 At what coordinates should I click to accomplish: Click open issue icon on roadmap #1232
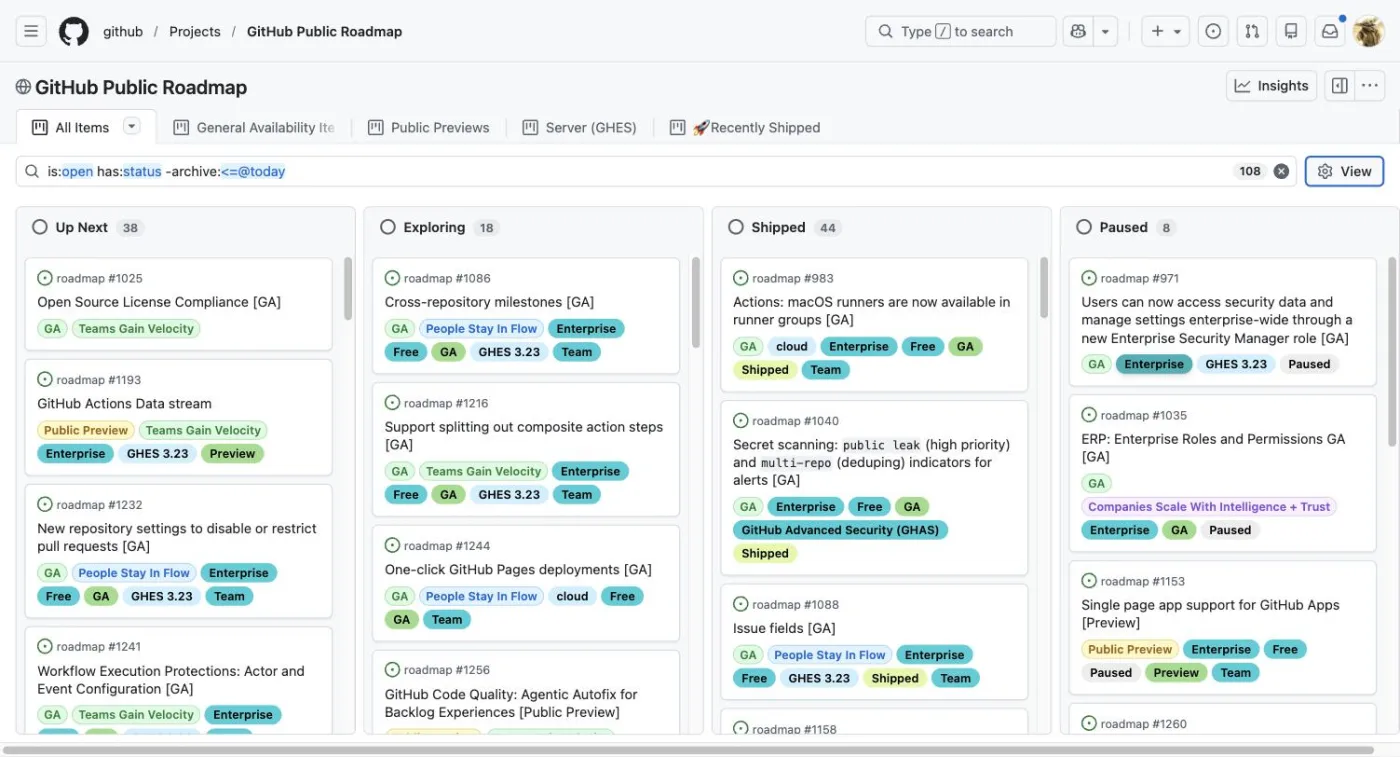(x=45, y=505)
